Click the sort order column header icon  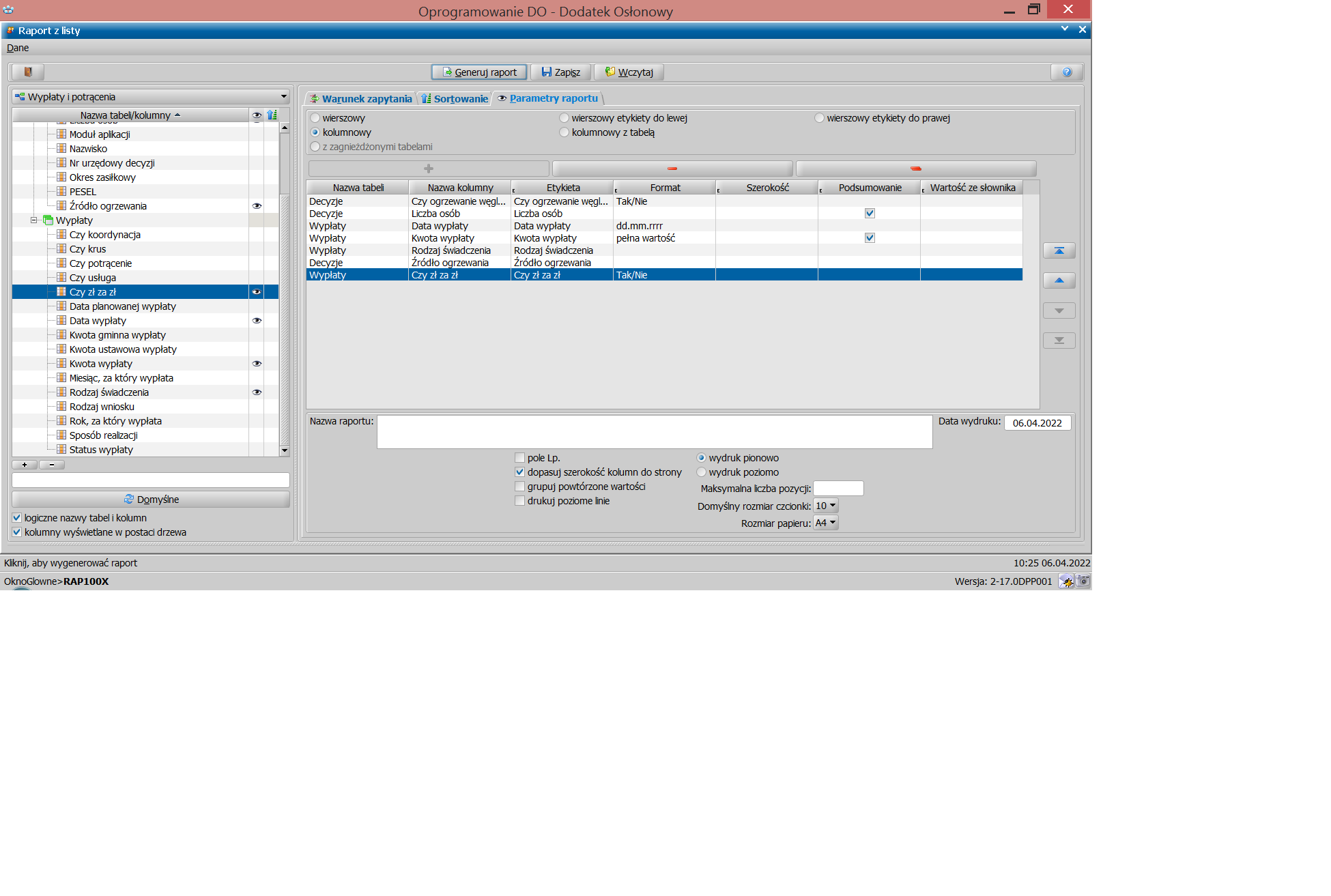[272, 115]
